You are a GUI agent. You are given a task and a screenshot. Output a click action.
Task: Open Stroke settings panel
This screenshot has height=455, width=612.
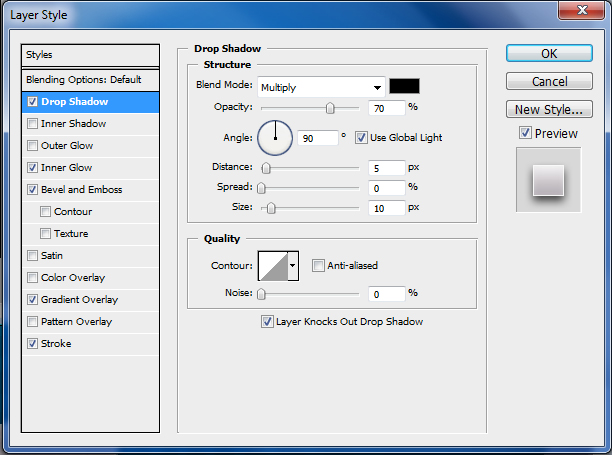(56, 343)
